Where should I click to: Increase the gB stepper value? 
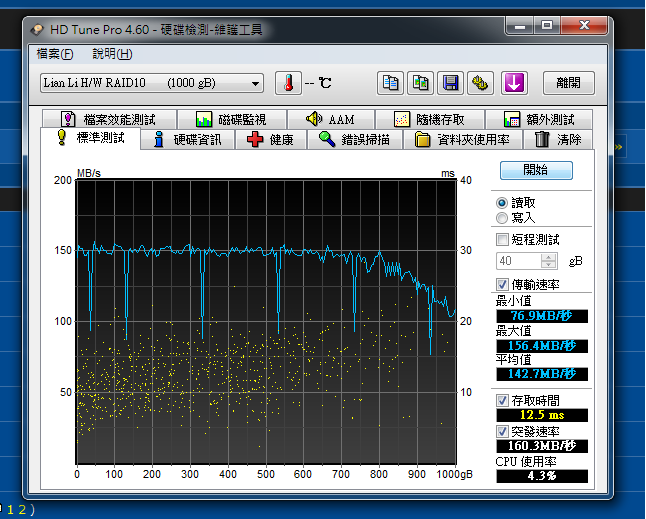click(x=548, y=257)
